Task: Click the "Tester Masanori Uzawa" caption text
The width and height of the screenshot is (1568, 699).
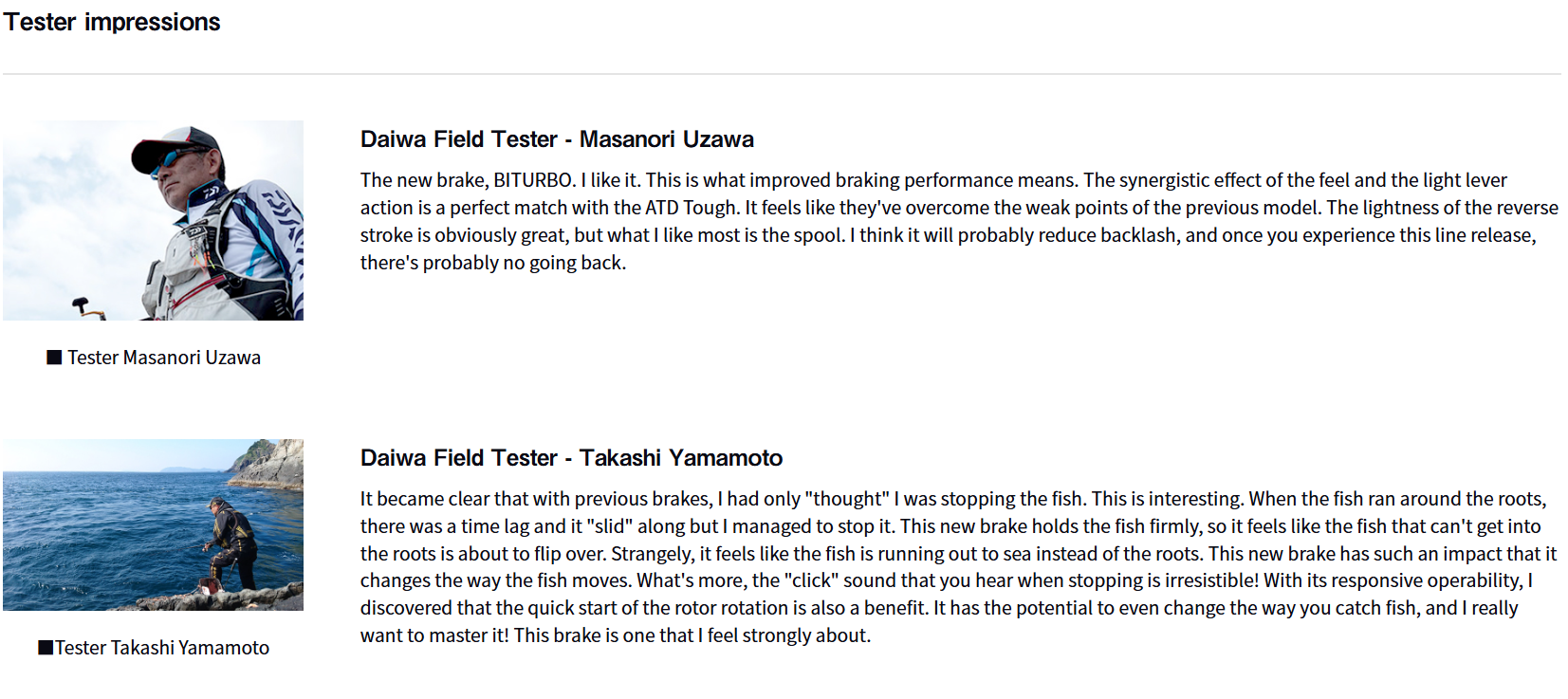Action: click(164, 358)
